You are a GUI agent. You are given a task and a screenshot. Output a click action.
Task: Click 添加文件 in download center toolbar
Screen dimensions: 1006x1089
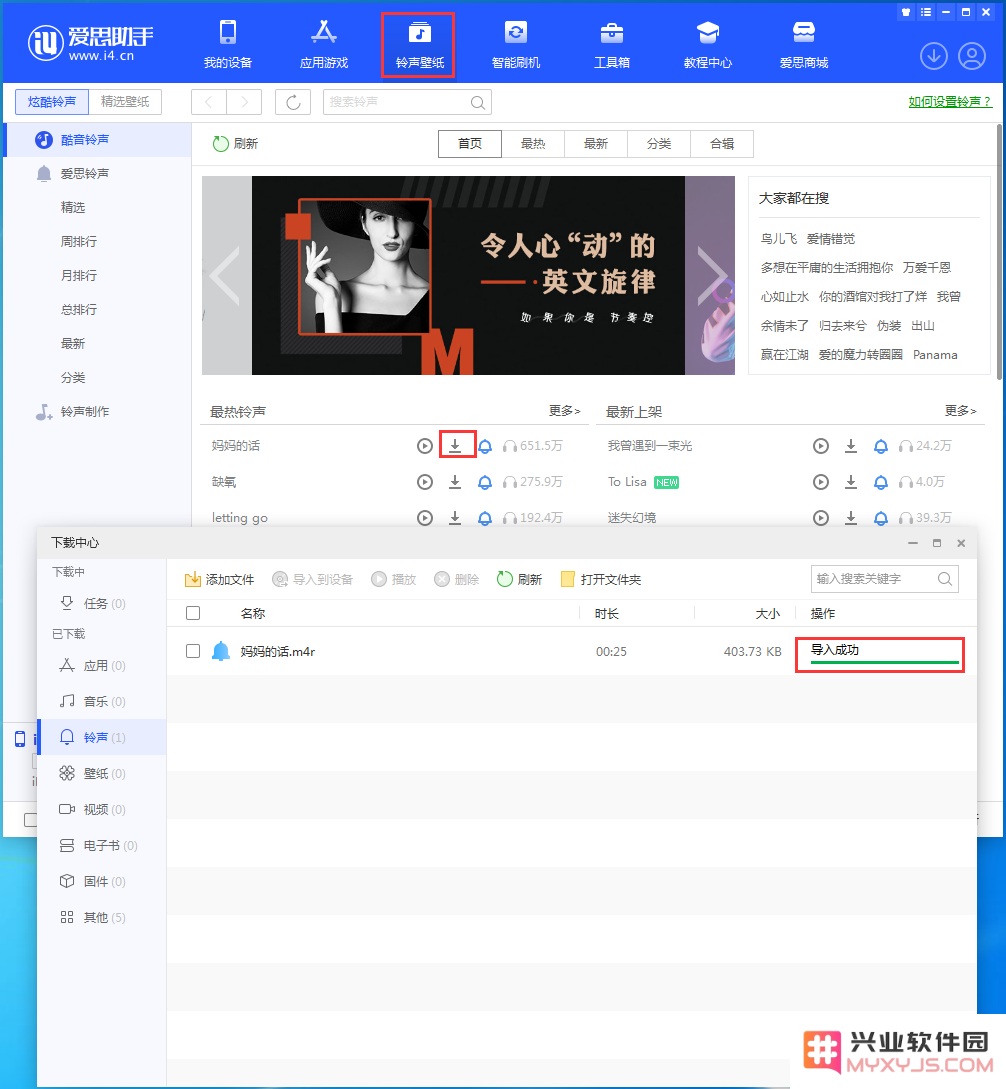(219, 579)
